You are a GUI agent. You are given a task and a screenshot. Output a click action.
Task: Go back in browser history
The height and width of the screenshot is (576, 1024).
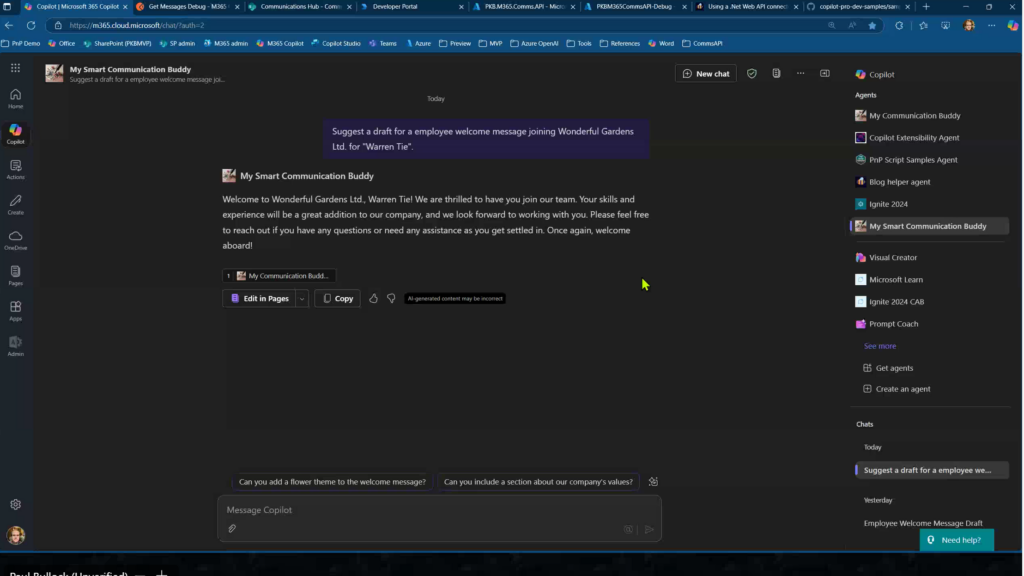(x=9, y=25)
